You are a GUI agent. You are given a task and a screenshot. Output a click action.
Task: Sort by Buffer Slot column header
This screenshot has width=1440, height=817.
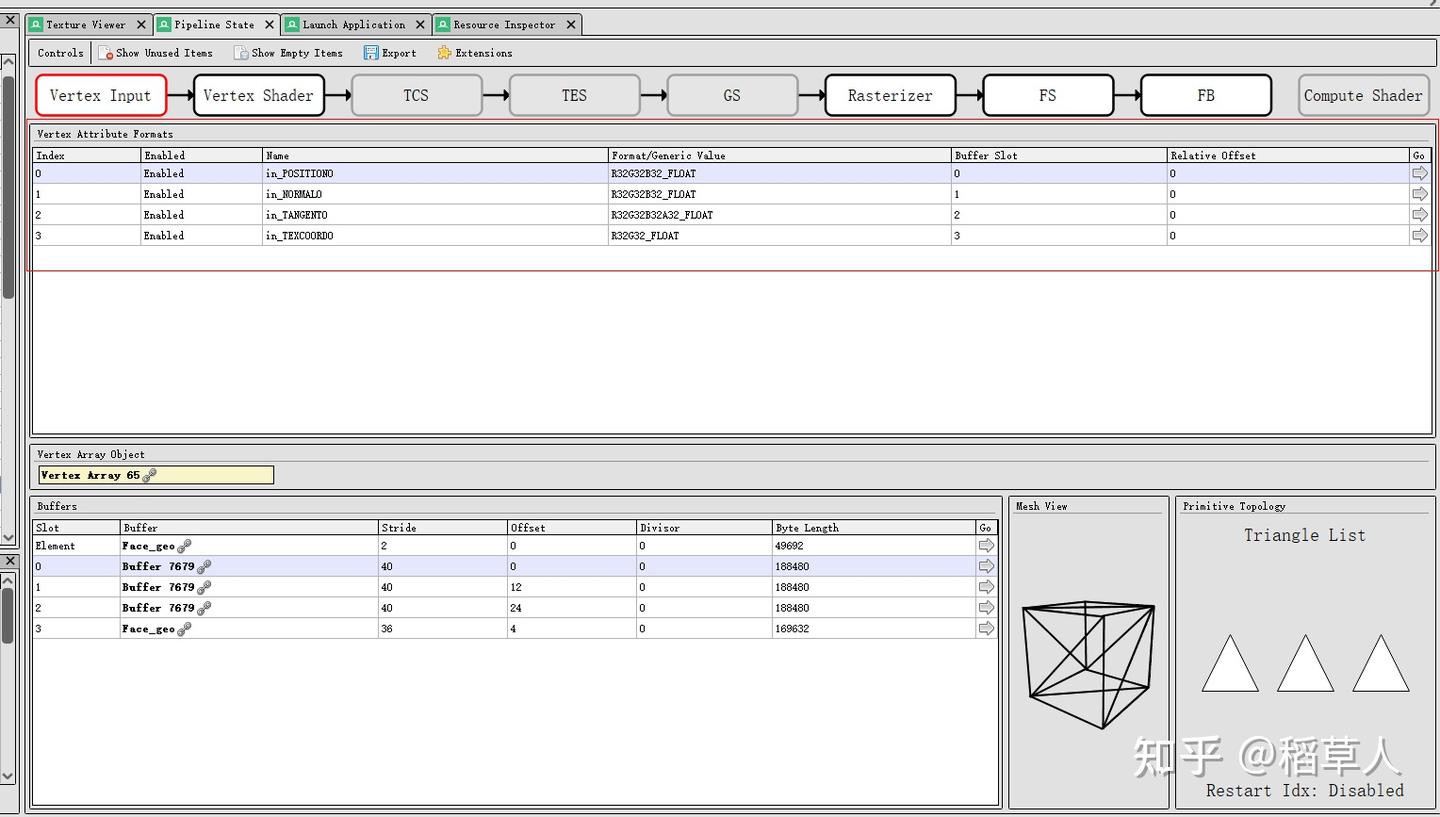pos(1059,155)
